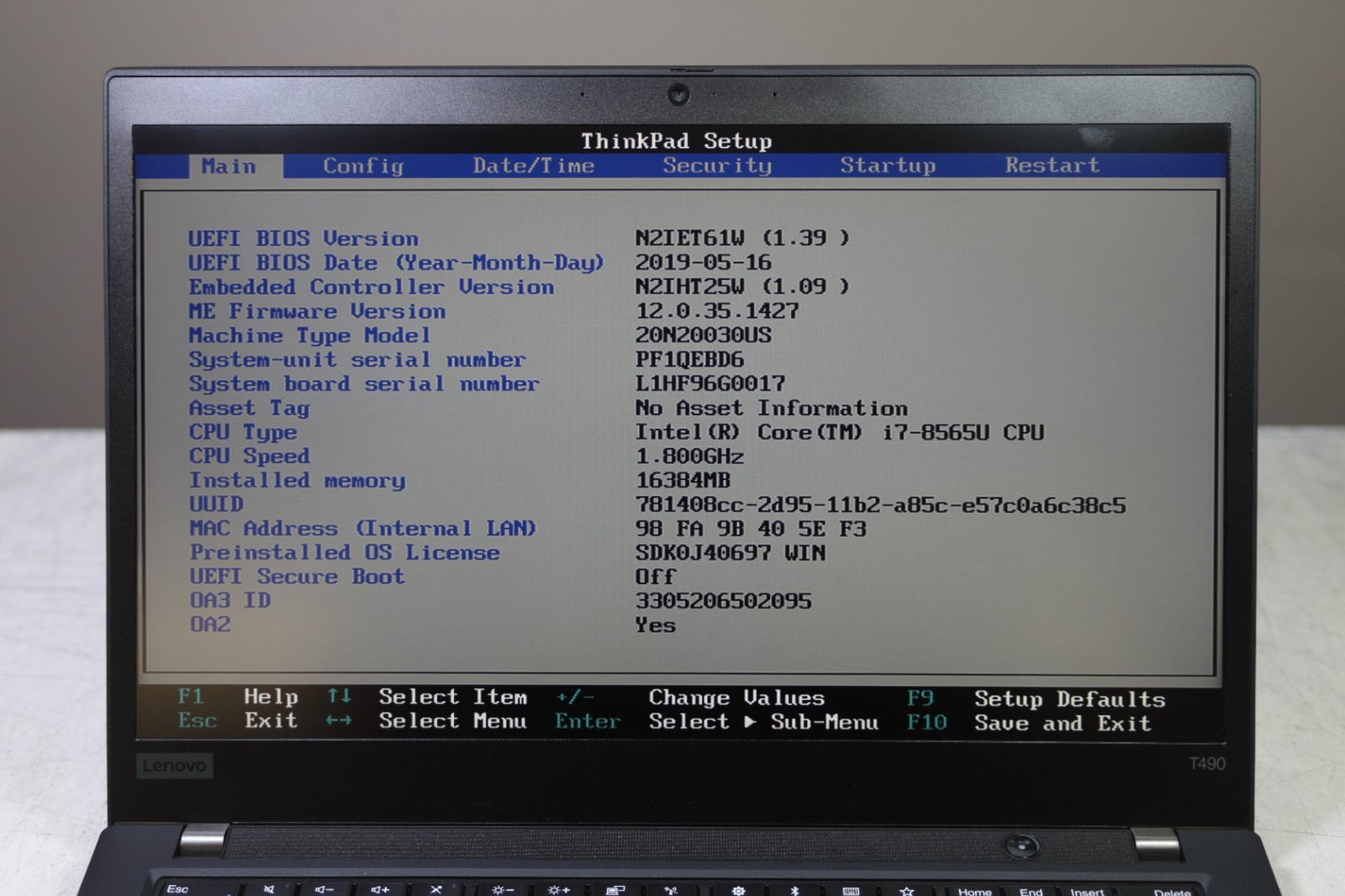Go to the Startup tab
Screen dimensions: 1345x896
888,166
